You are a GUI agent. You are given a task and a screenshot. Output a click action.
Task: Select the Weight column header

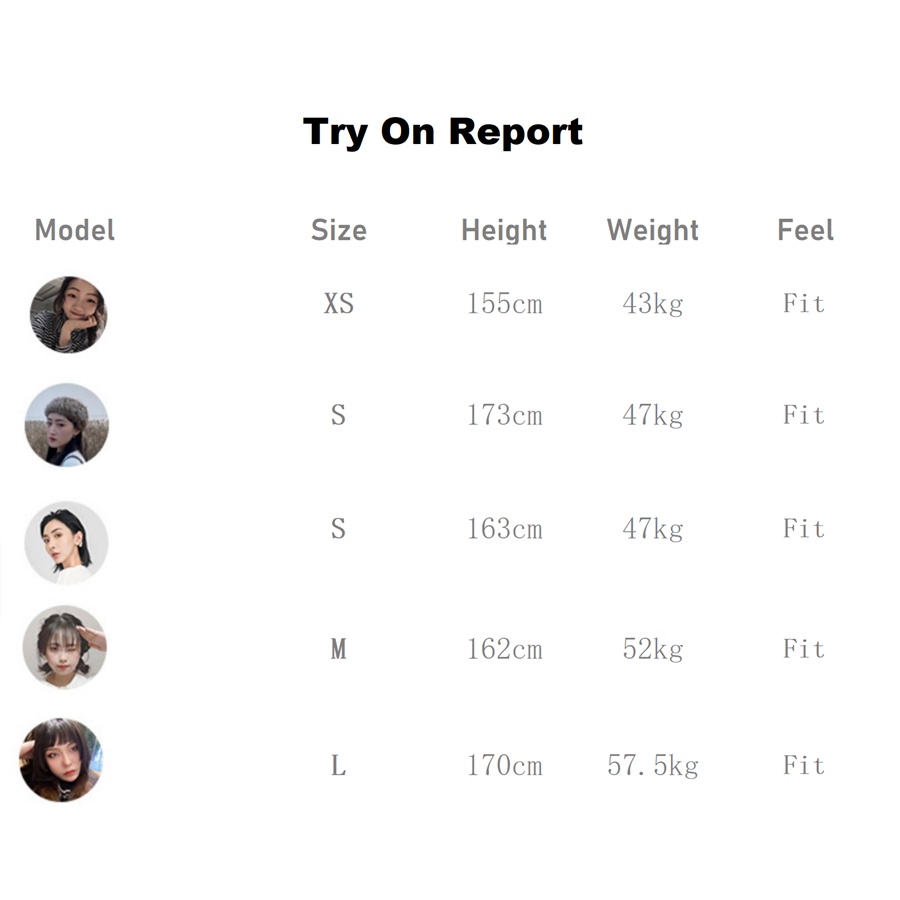tap(652, 230)
